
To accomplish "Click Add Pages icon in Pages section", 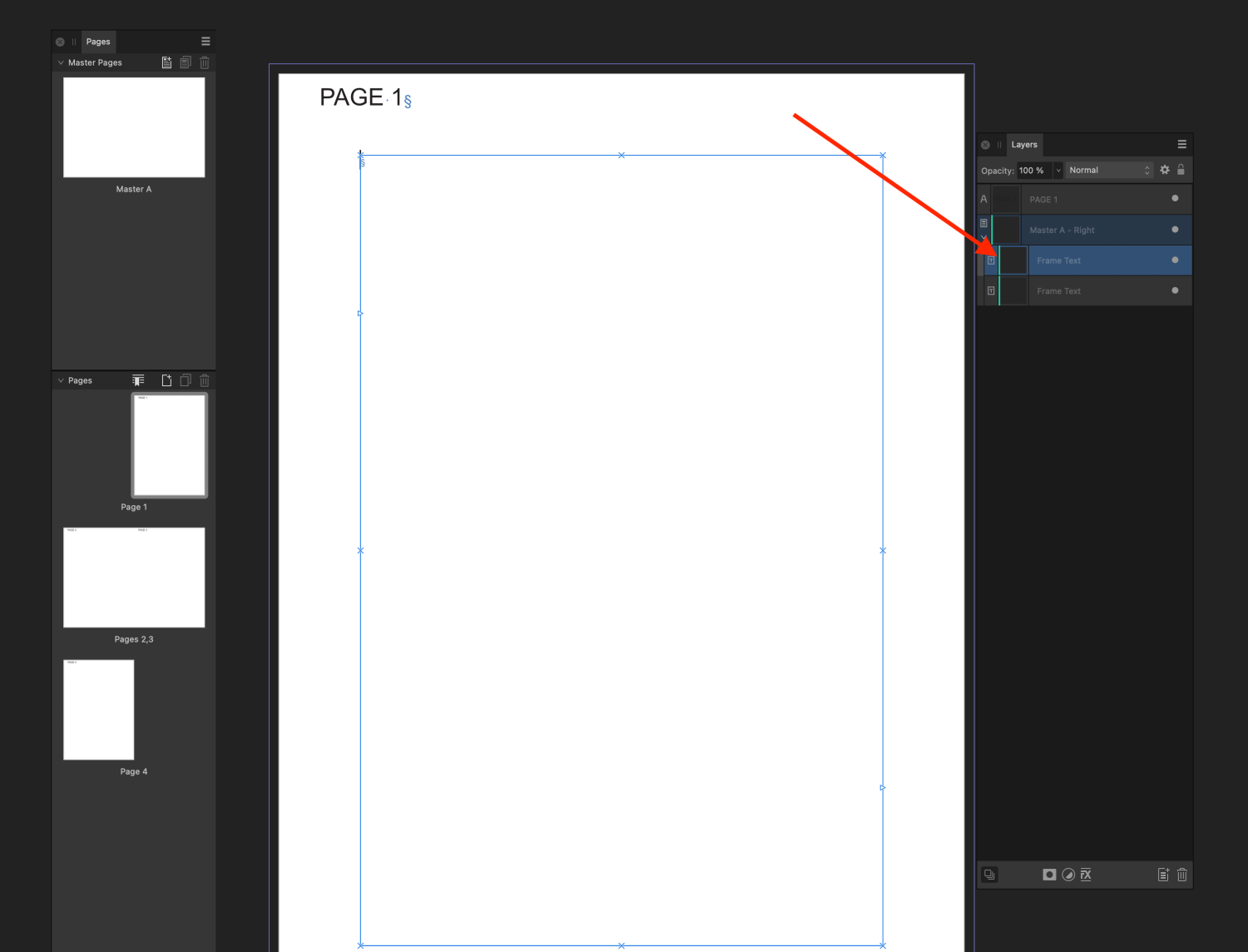I will click(166, 380).
